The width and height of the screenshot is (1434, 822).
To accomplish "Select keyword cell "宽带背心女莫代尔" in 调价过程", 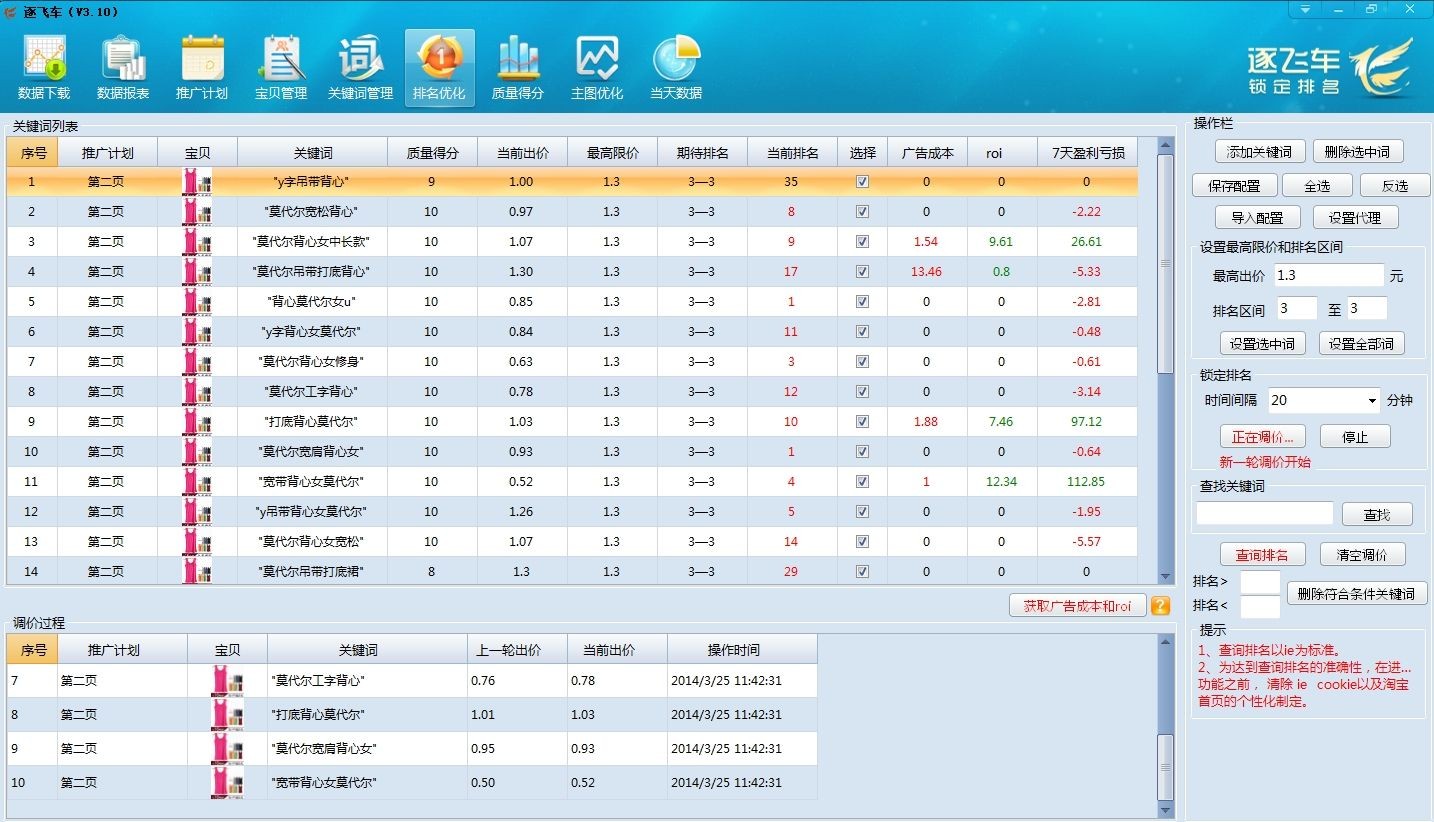I will 367,783.
